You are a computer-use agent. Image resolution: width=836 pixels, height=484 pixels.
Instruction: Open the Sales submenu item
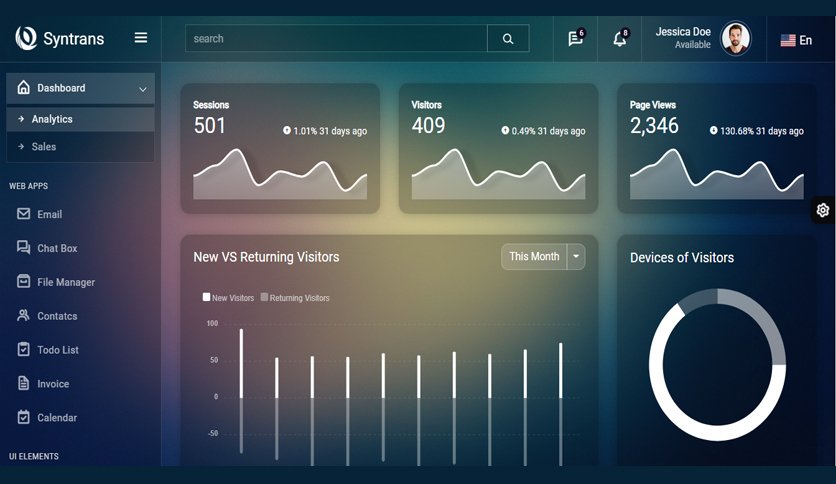click(81, 147)
